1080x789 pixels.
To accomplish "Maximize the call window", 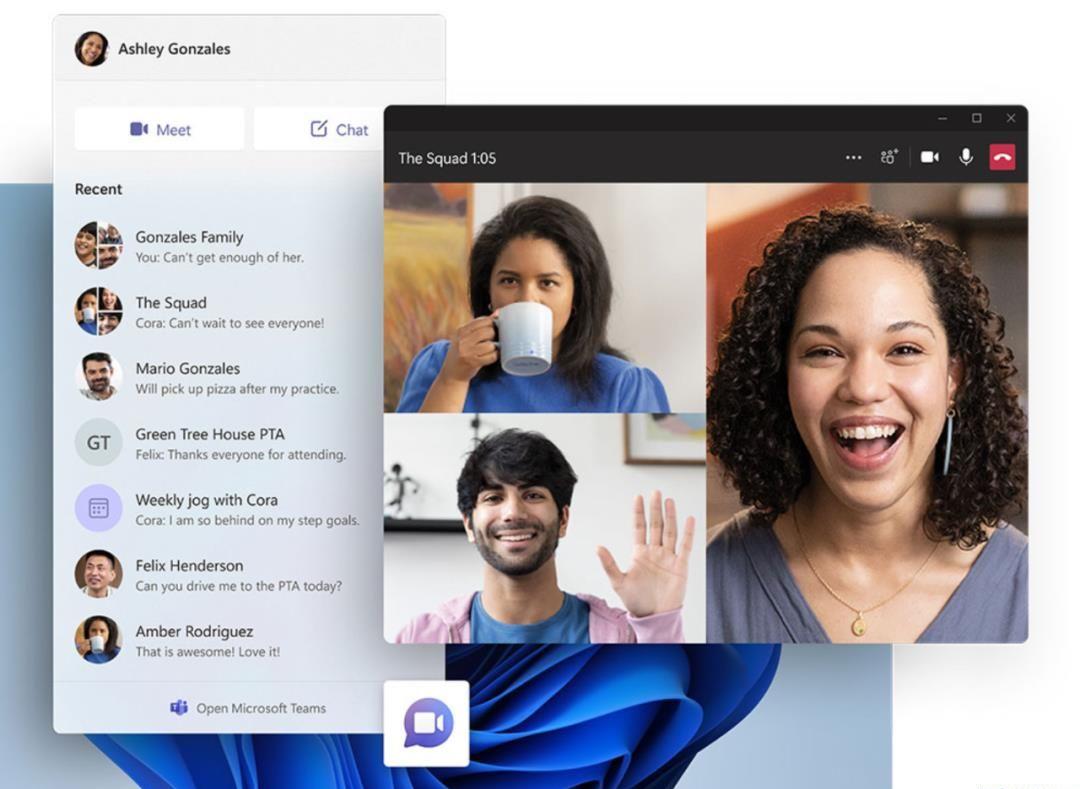I will click(977, 118).
